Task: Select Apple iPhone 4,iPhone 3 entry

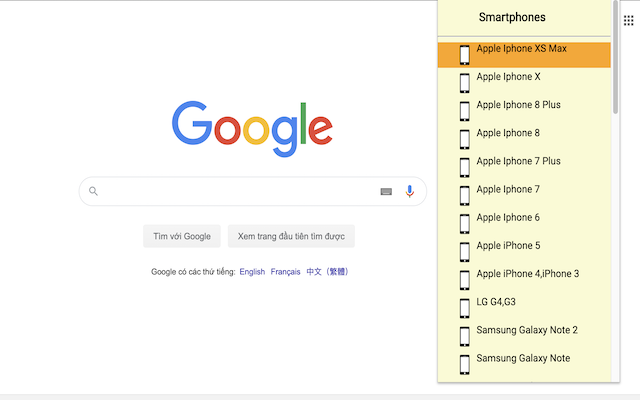Action: (527, 273)
